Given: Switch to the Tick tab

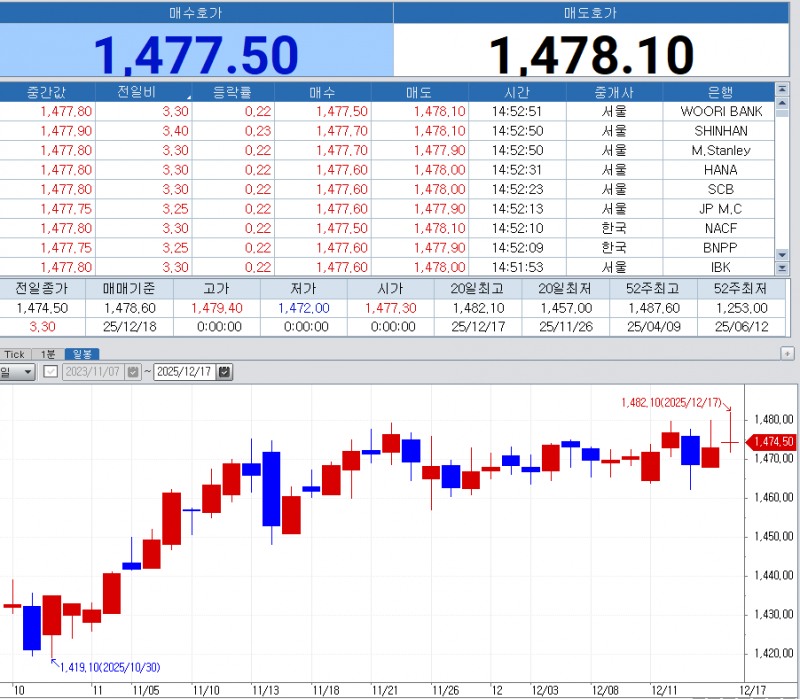Looking at the screenshot, I should (x=14, y=354).
